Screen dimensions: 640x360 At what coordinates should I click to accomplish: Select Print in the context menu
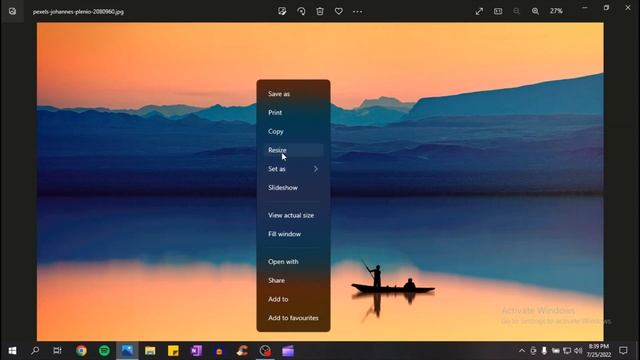pyautogui.click(x=293, y=113)
